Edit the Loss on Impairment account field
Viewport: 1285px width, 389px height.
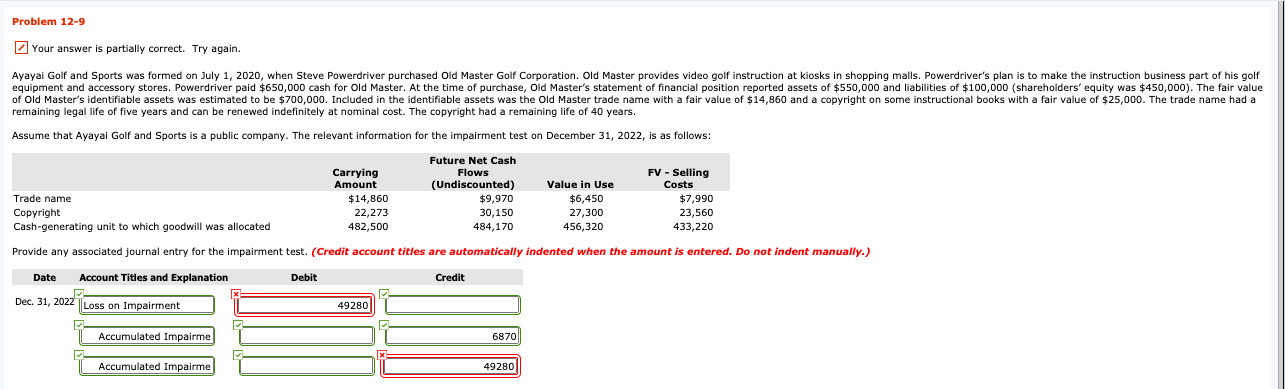[x=147, y=305]
